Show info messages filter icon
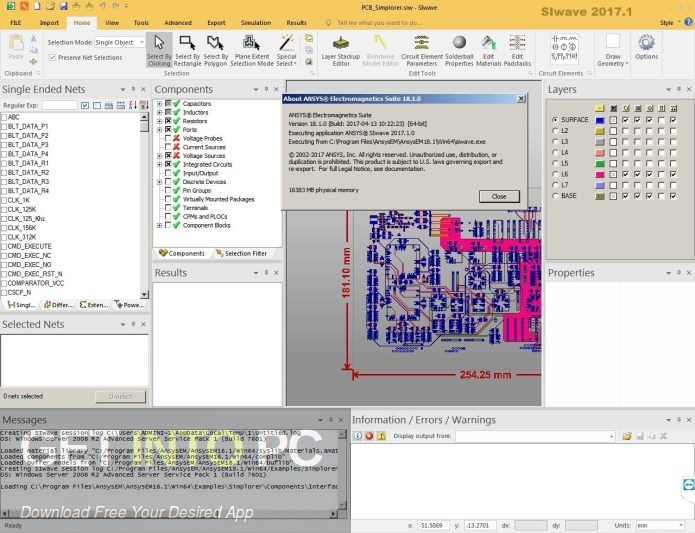The height and width of the screenshot is (533, 695). [357, 436]
